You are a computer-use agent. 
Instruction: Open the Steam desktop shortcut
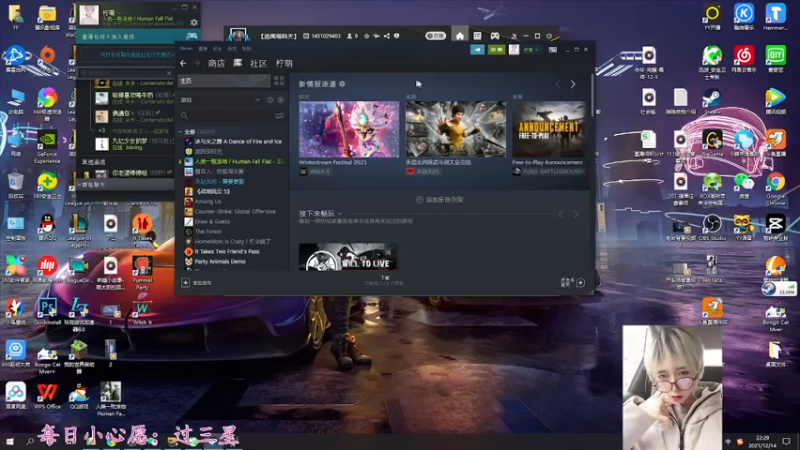click(x=712, y=101)
